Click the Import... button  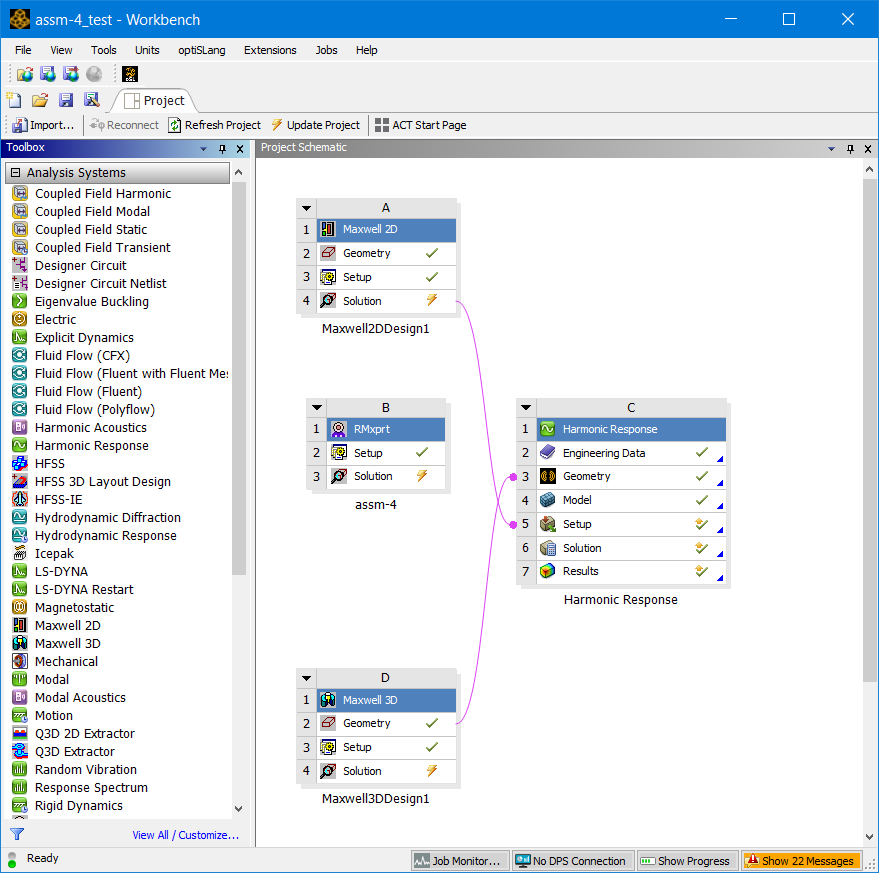pyautogui.click(x=43, y=125)
